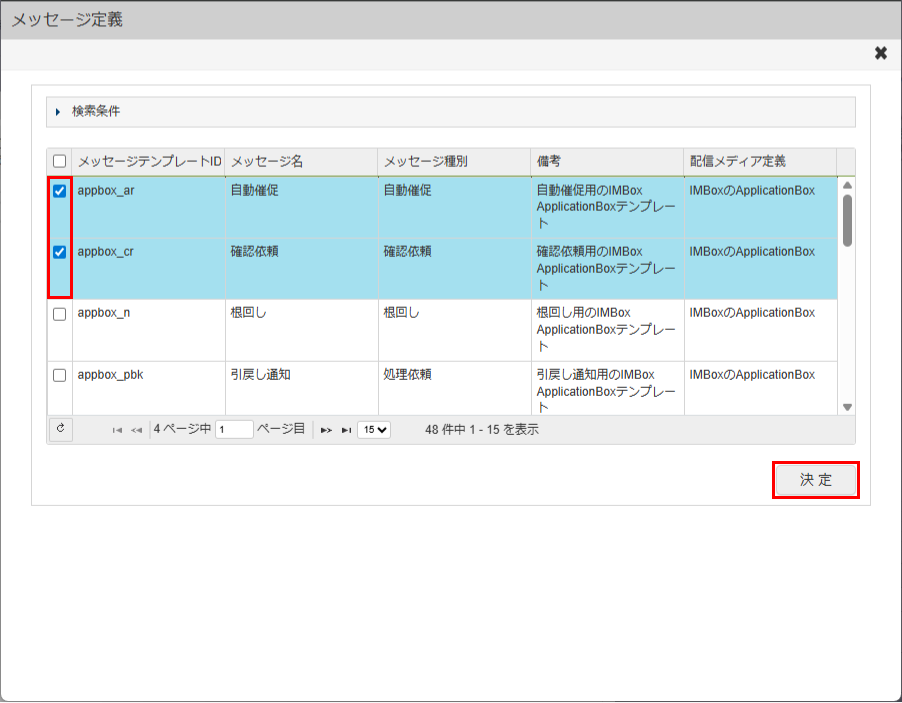Close the message definition dialog
Image resolution: width=902 pixels, height=703 pixels.
tap(880, 54)
